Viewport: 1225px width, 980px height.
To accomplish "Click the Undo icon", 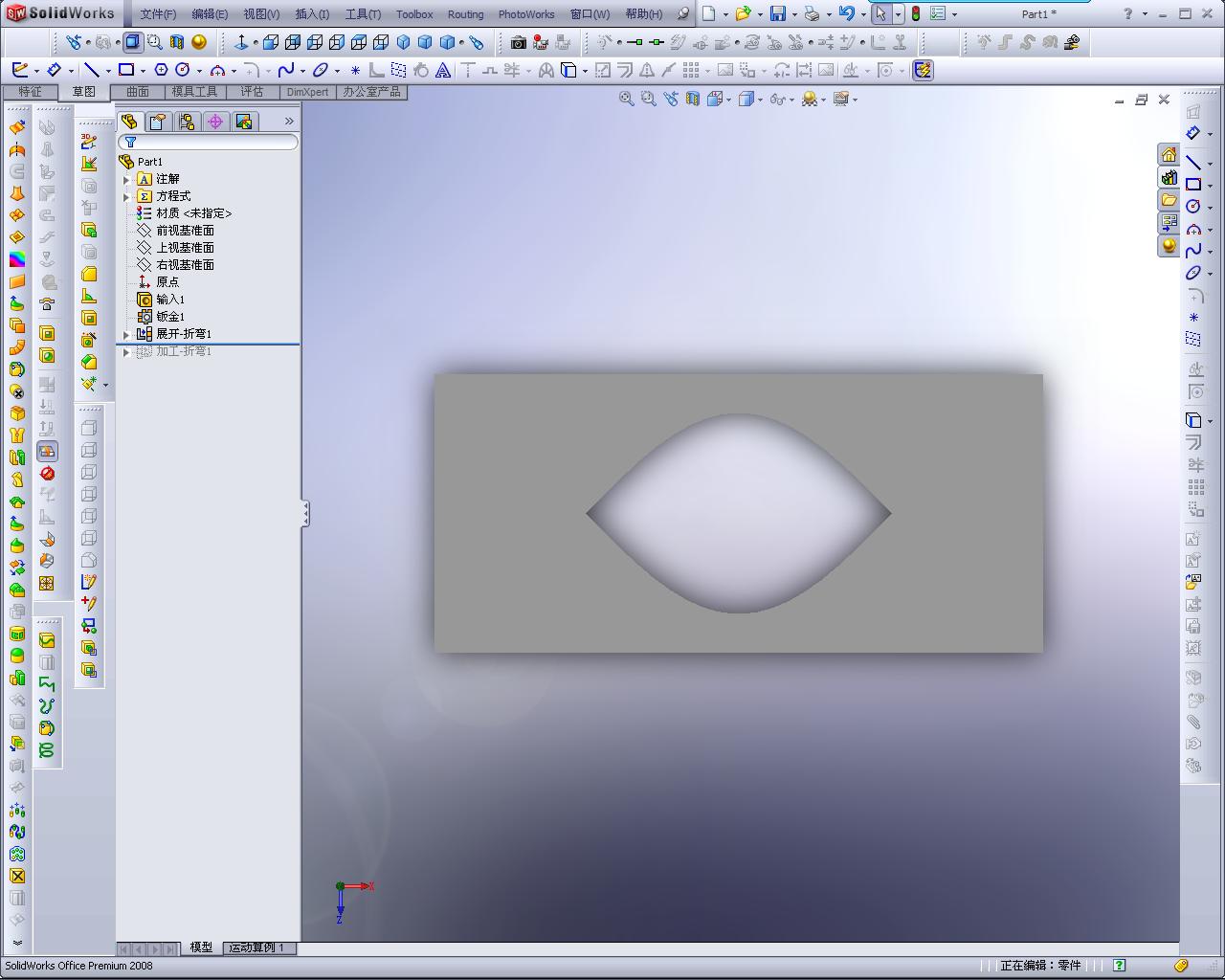I will [846, 13].
